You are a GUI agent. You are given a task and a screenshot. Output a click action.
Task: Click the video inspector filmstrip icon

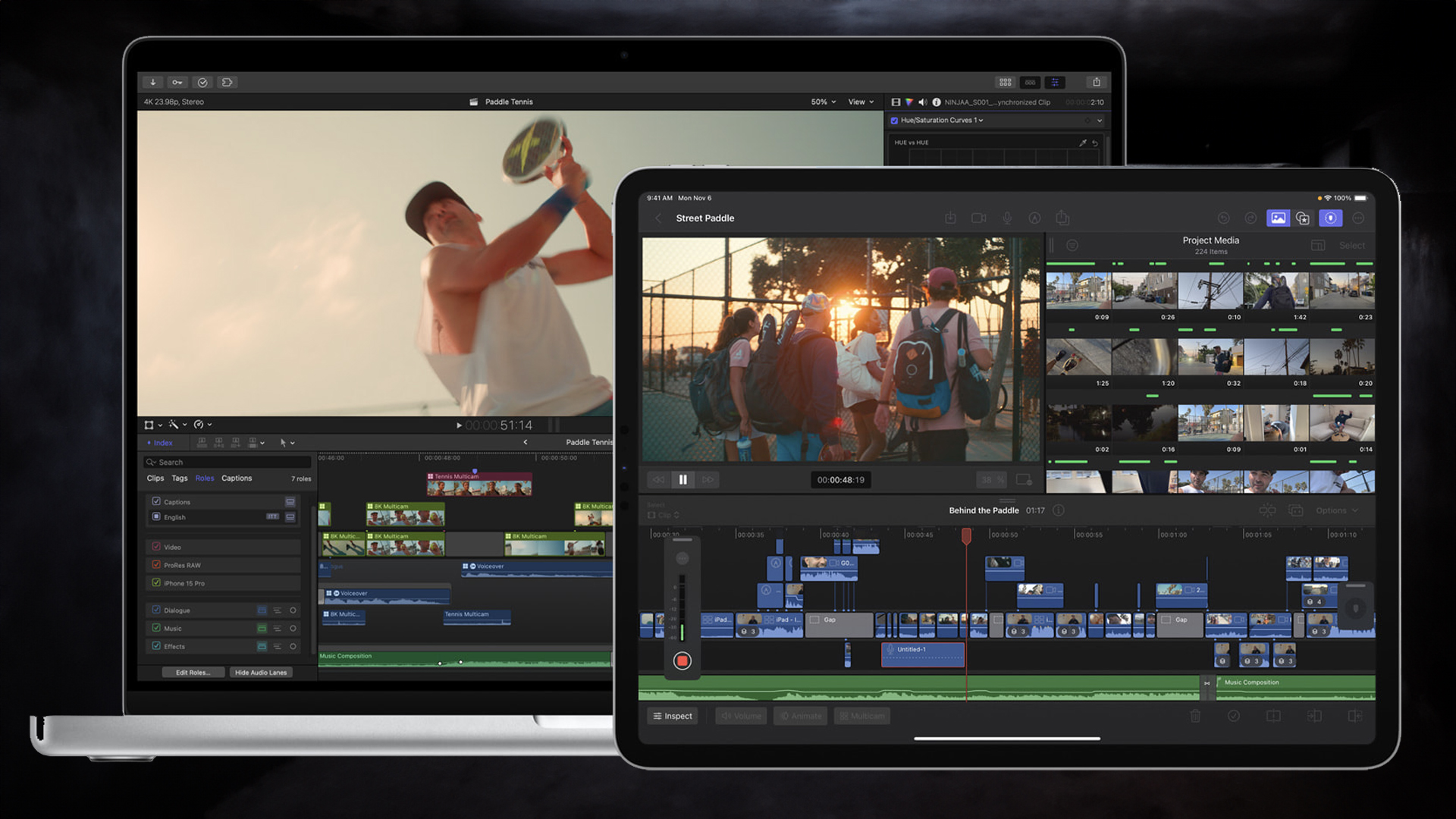pyautogui.click(x=896, y=102)
